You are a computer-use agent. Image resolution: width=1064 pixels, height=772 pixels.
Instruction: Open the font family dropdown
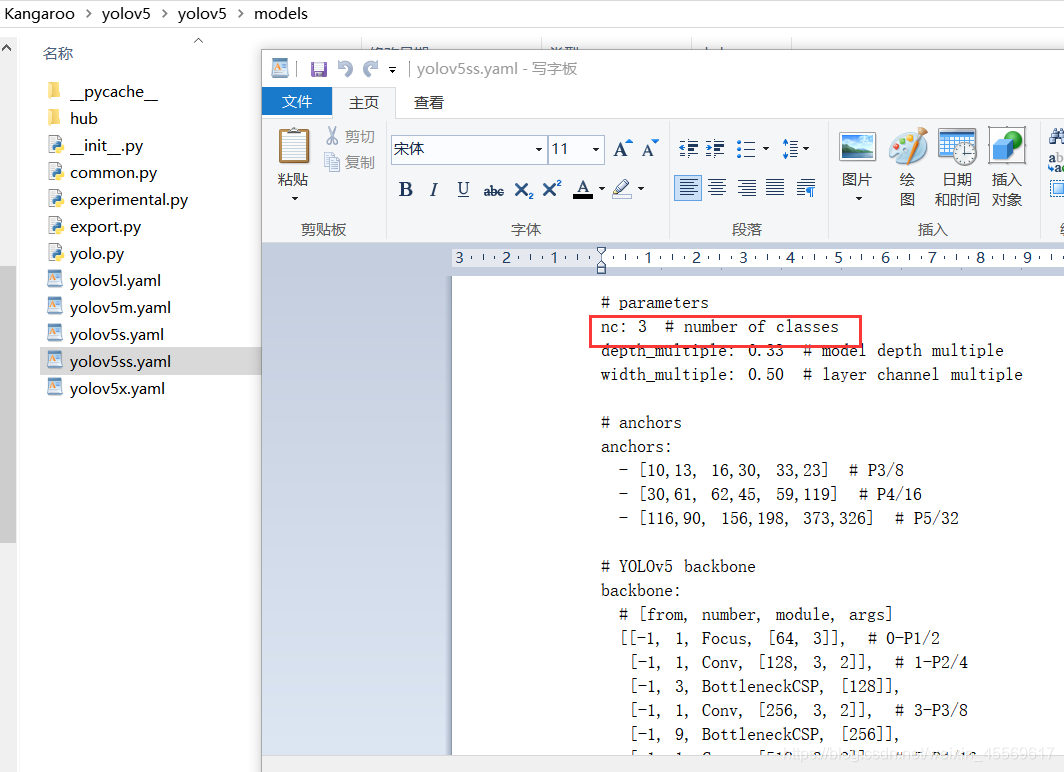539,150
